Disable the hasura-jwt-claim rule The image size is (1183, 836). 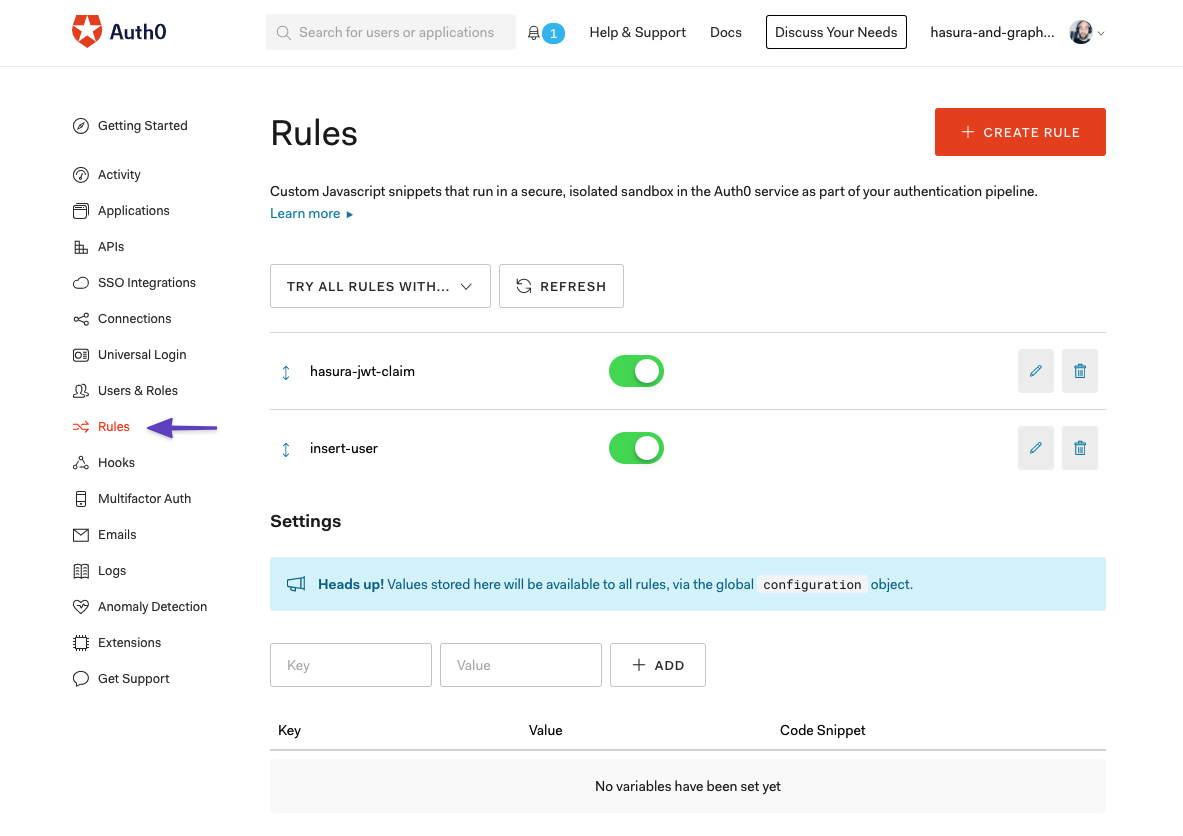click(636, 371)
